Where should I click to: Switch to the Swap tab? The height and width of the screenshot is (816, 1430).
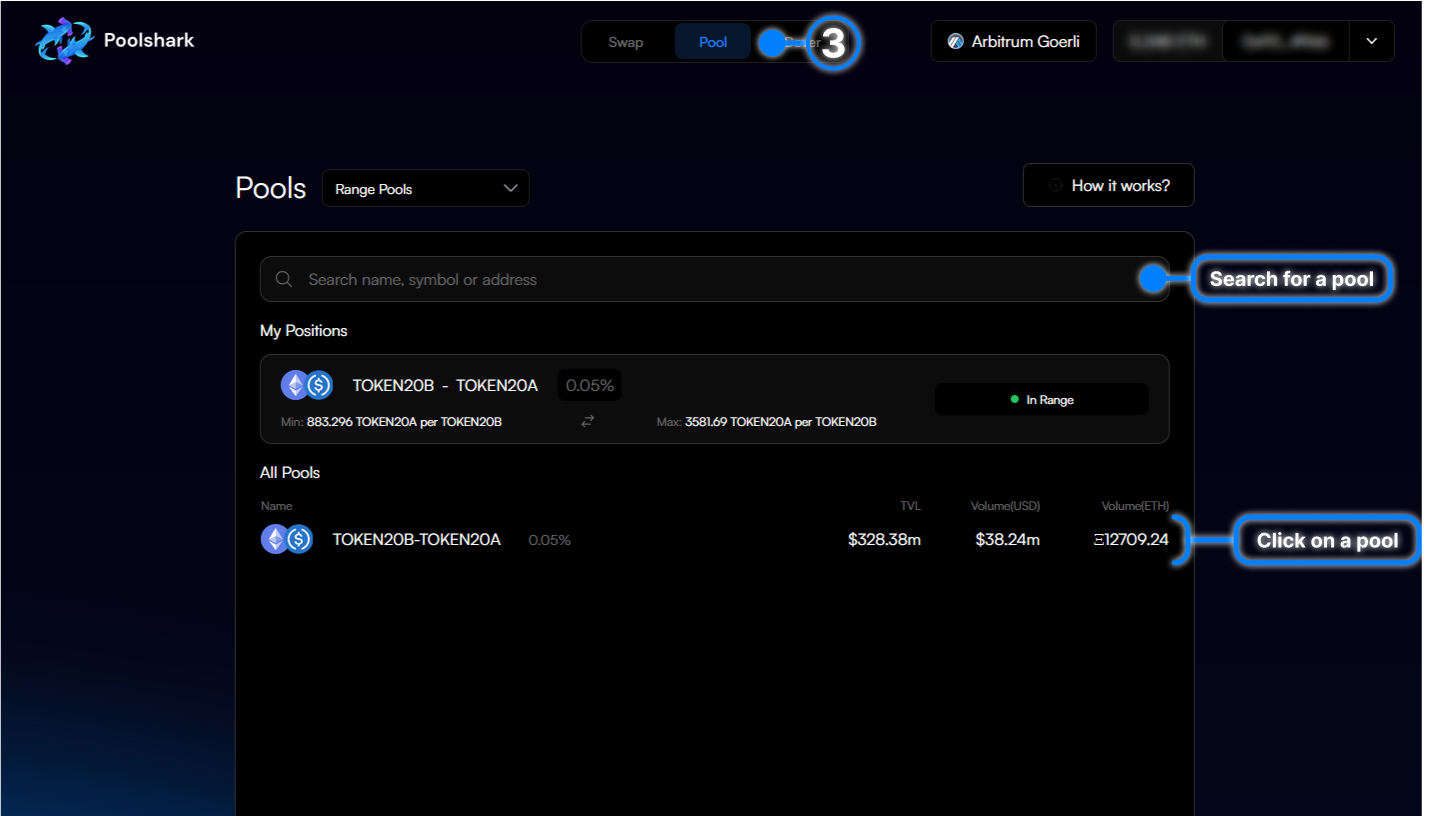point(626,42)
